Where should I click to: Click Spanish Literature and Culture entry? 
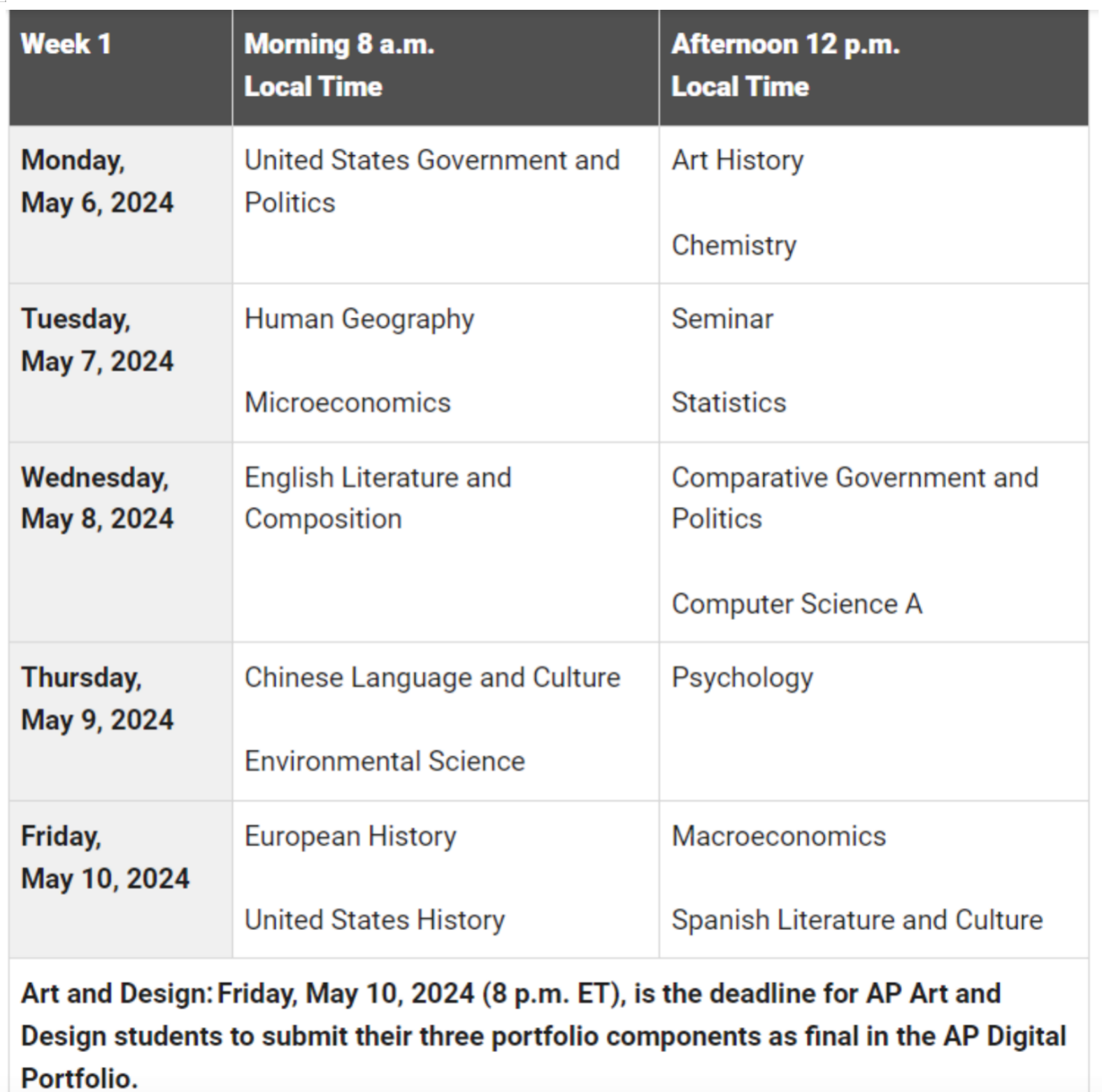857,921
